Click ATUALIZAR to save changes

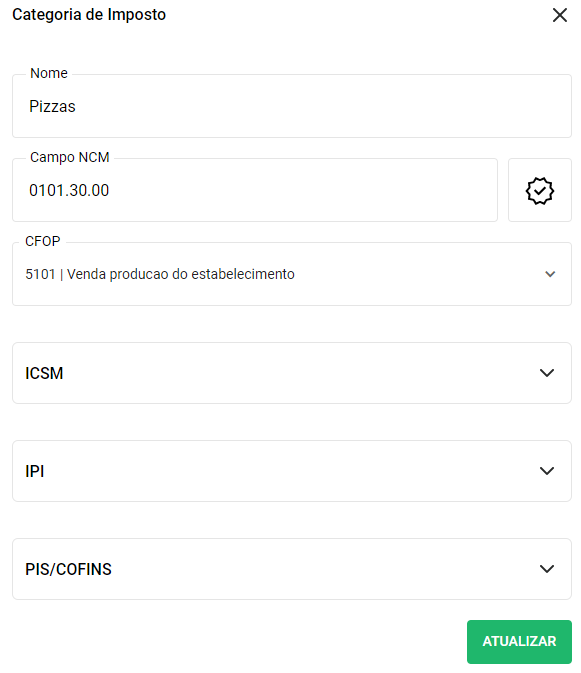519,641
